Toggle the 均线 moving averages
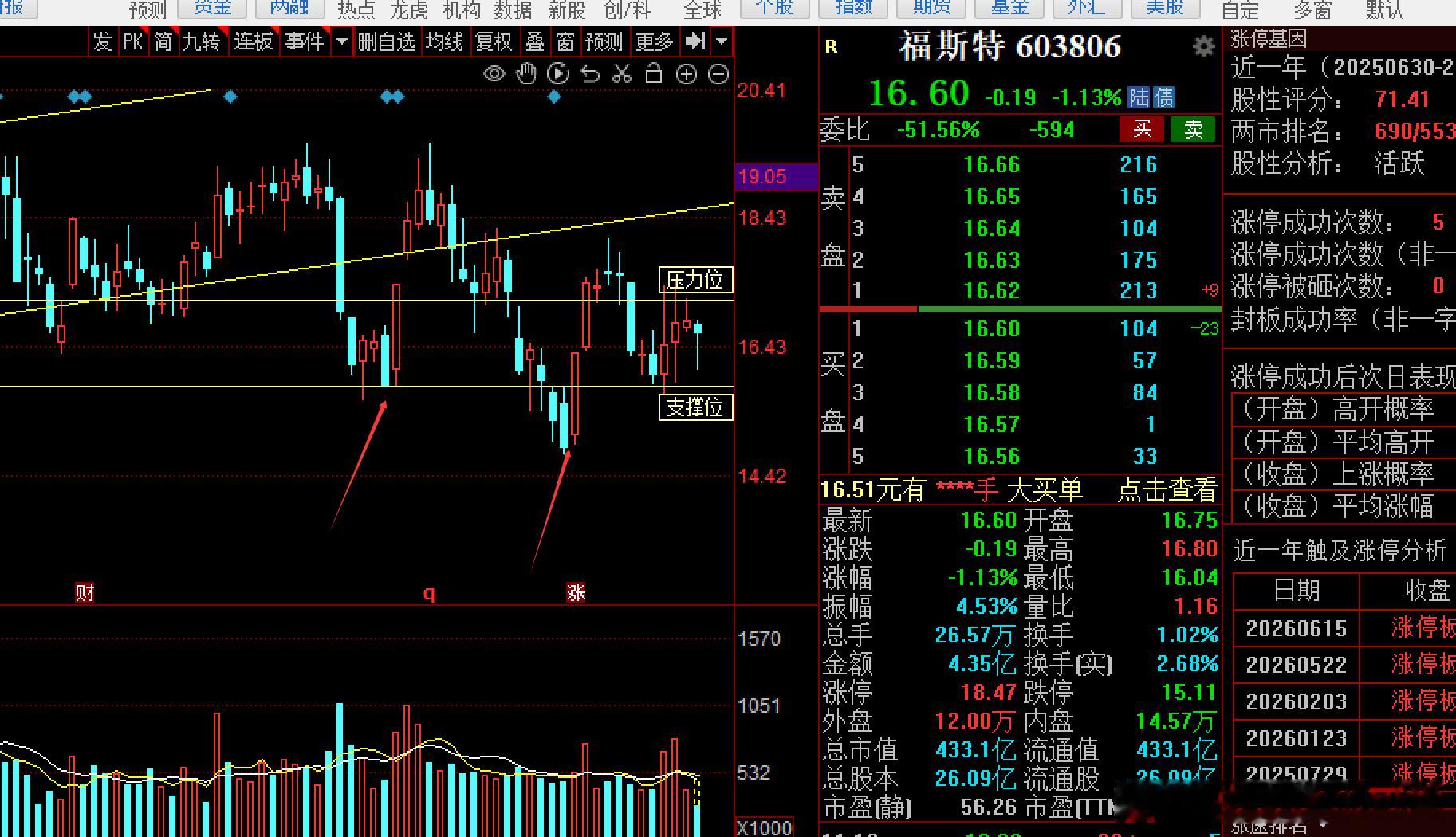 [x=445, y=41]
